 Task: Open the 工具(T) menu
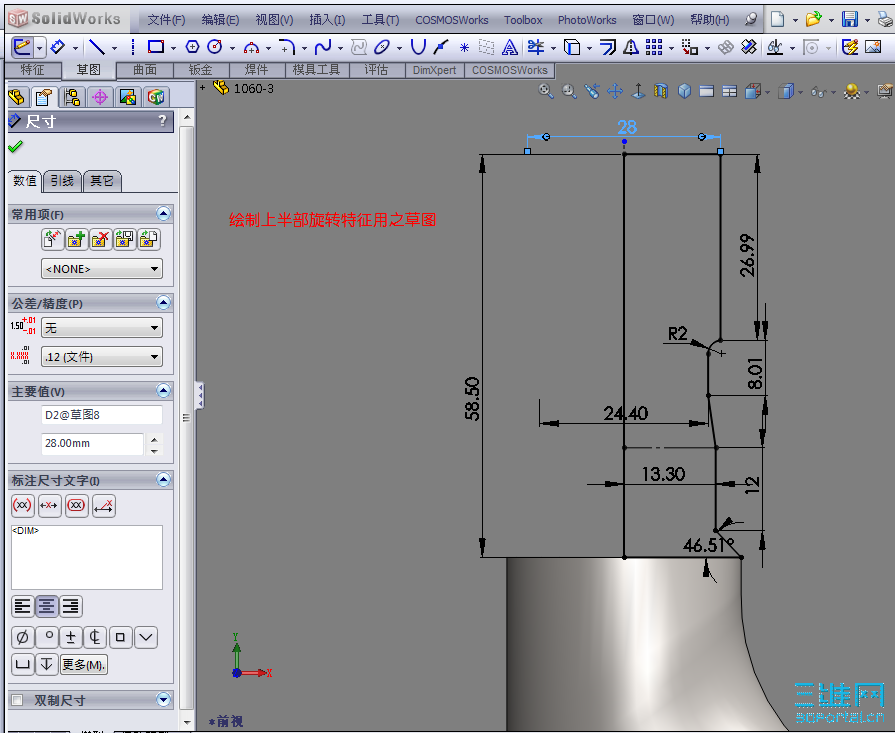(380, 20)
